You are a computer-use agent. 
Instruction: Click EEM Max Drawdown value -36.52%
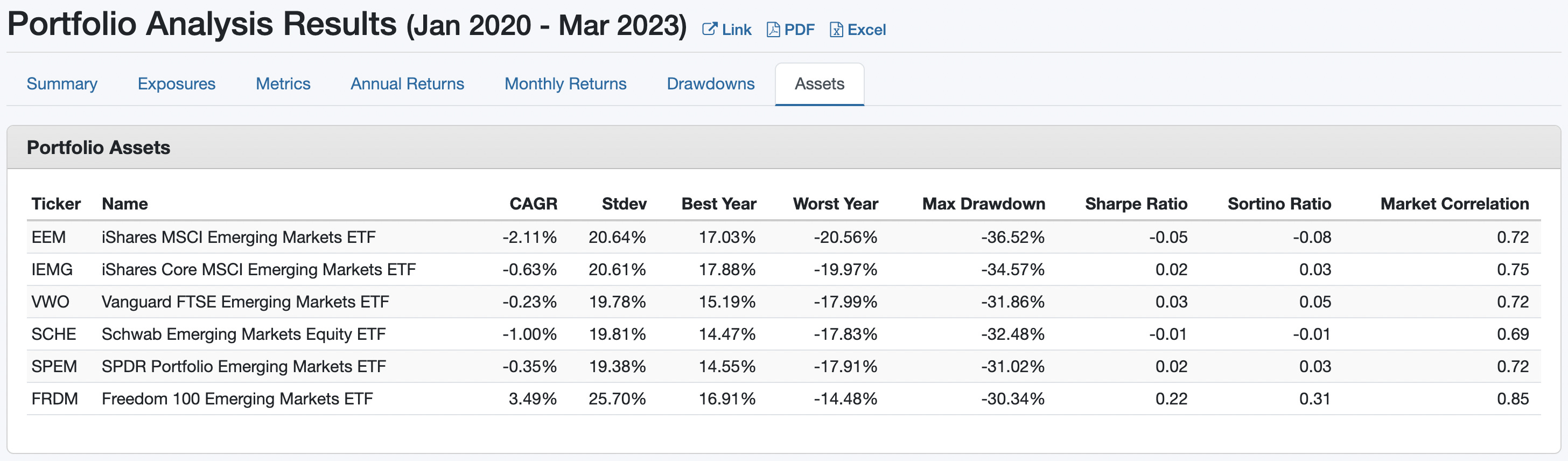click(1013, 237)
